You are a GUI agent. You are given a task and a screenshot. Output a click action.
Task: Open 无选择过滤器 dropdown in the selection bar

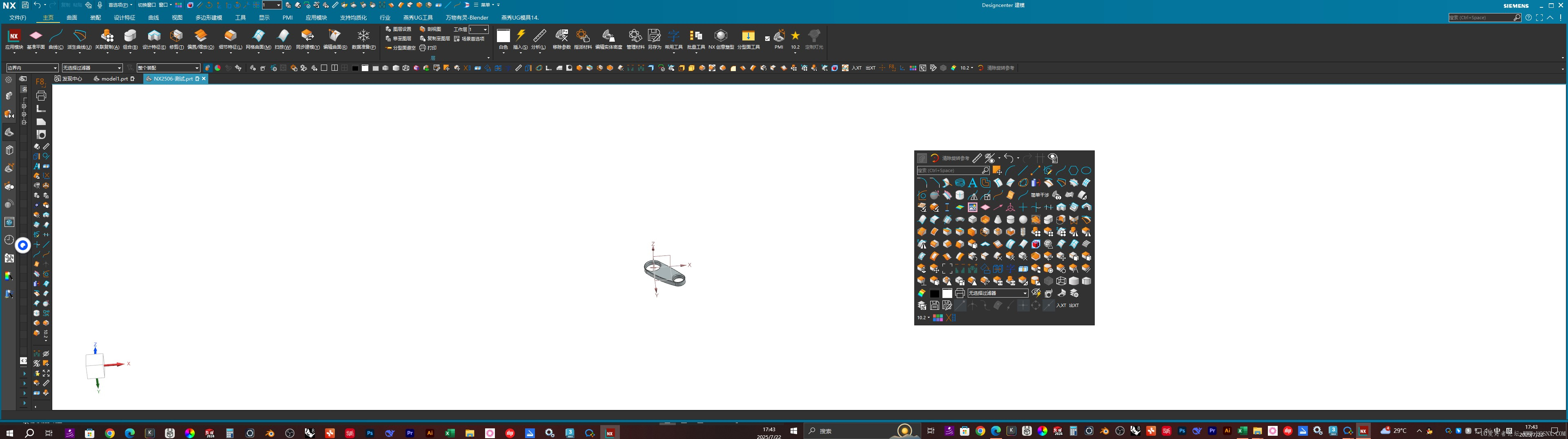click(92, 68)
